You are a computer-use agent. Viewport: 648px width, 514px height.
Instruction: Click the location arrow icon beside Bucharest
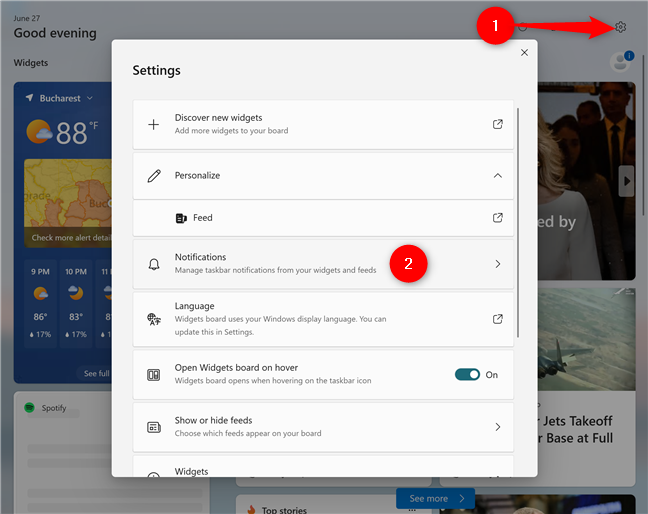(29, 98)
